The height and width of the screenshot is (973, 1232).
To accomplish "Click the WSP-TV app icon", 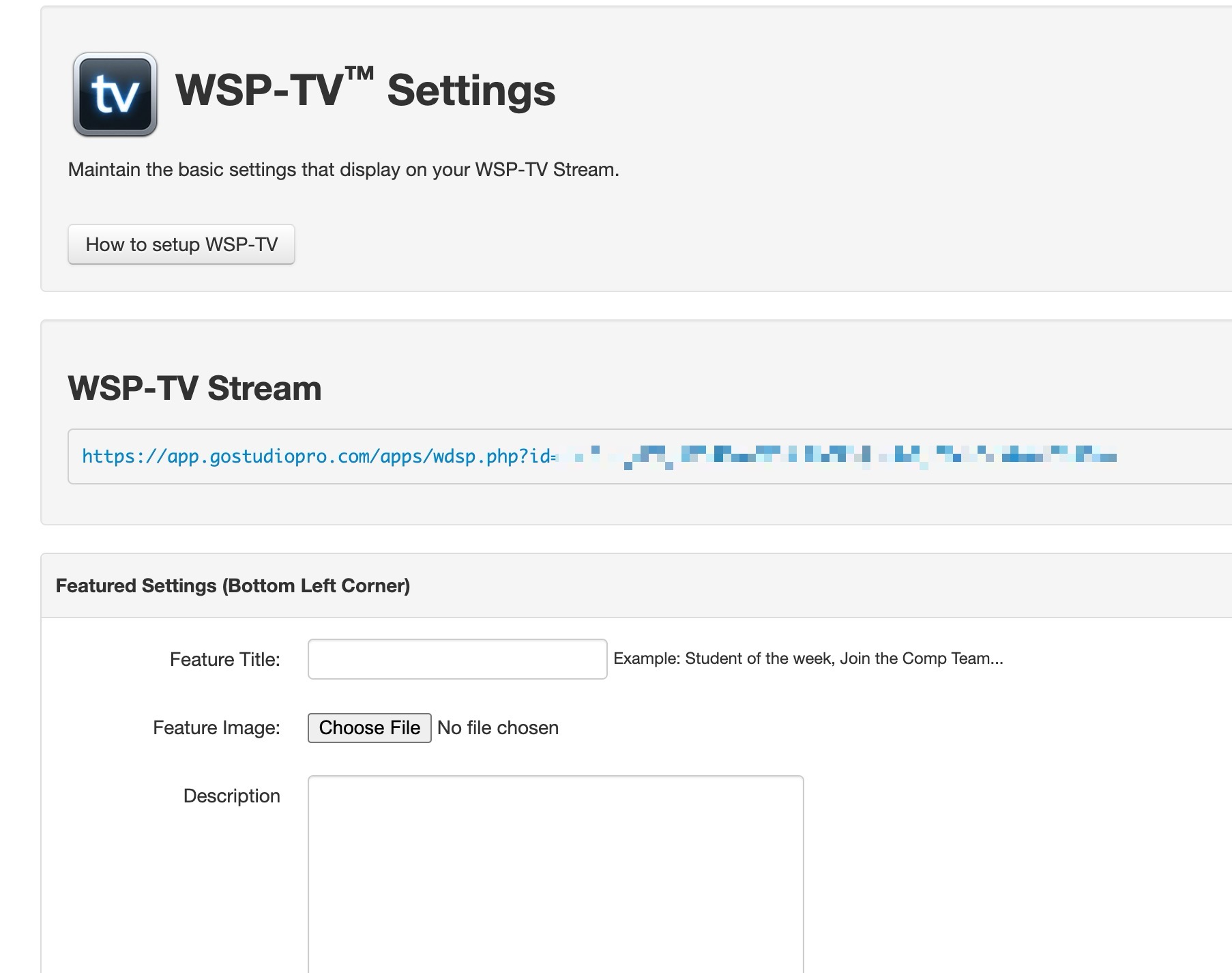I will click(x=115, y=94).
